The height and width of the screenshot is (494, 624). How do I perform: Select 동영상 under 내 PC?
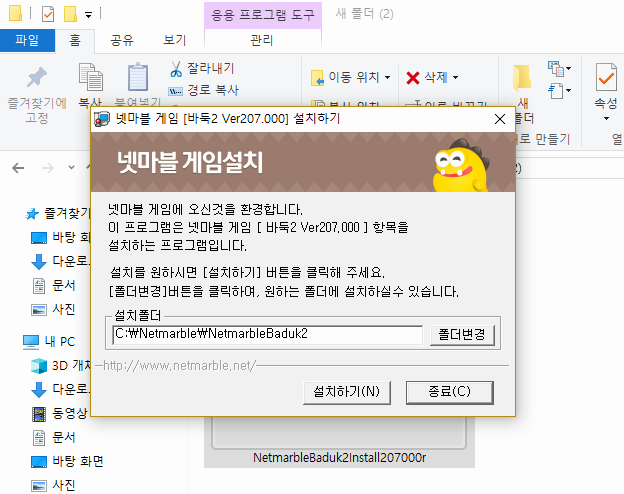60,414
